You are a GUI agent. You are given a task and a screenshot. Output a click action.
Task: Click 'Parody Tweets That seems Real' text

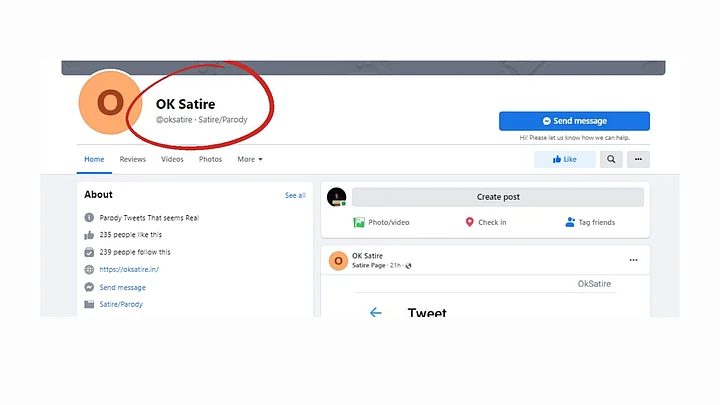coord(149,218)
